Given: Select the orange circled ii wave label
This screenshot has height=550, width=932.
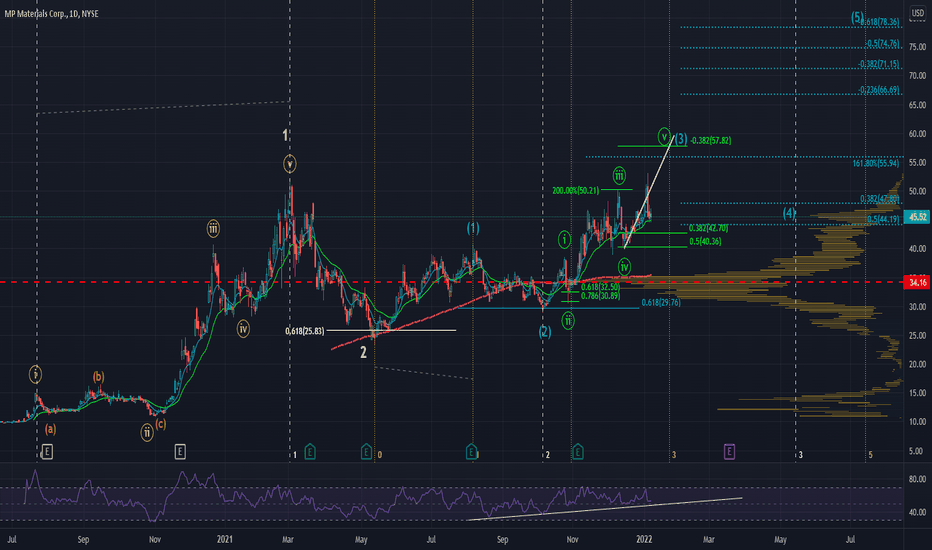Looking at the screenshot, I should coord(147,432).
